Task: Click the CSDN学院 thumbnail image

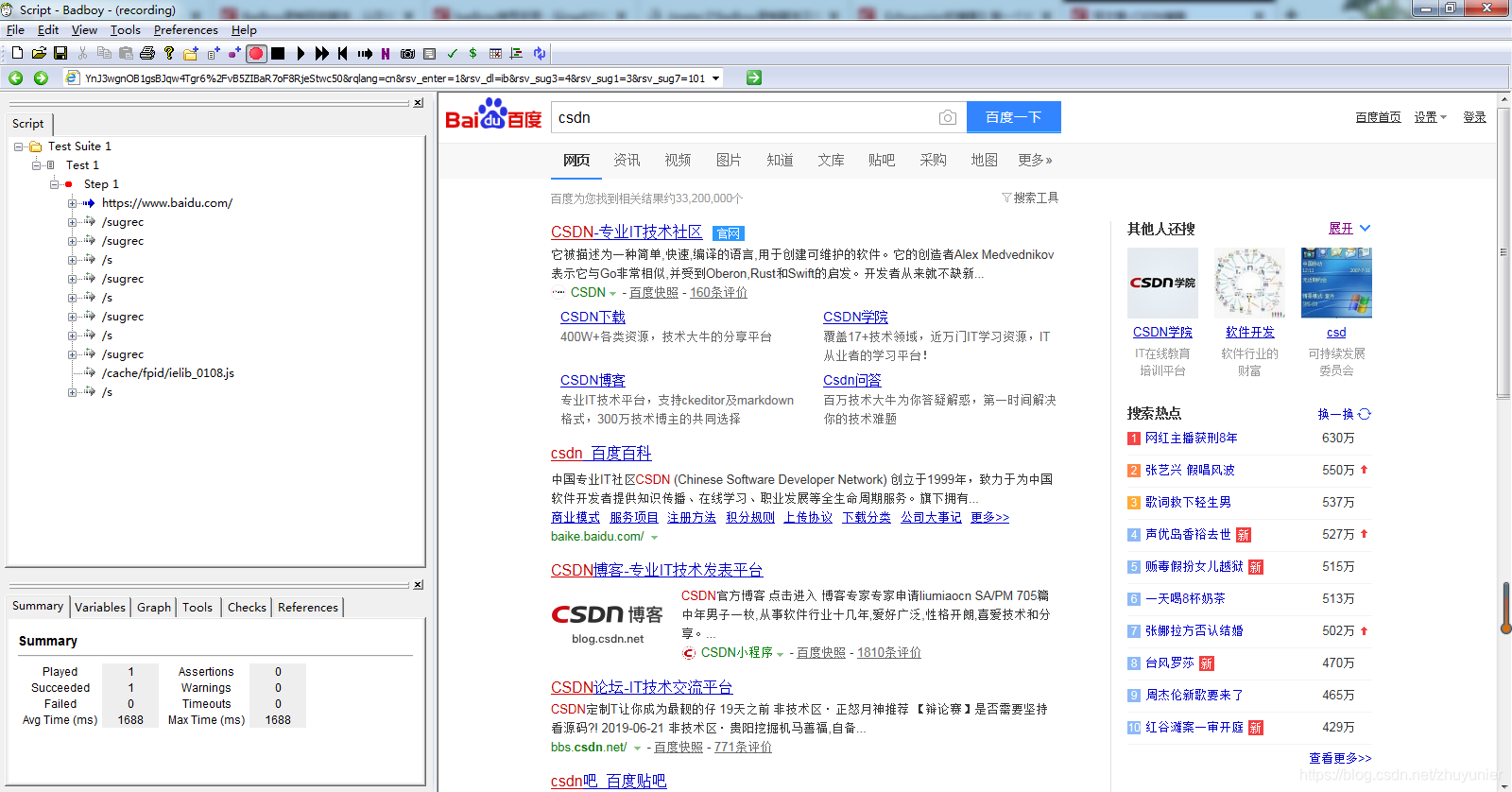Action: [x=1162, y=283]
